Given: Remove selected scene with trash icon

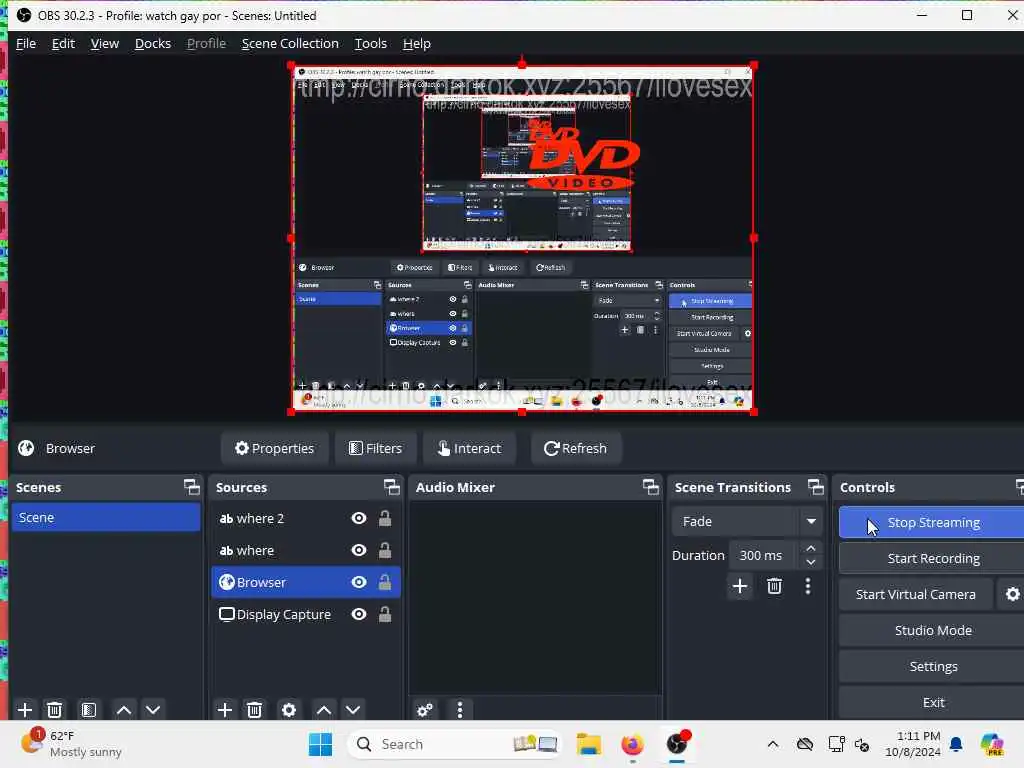Looking at the screenshot, I should pos(55,709).
